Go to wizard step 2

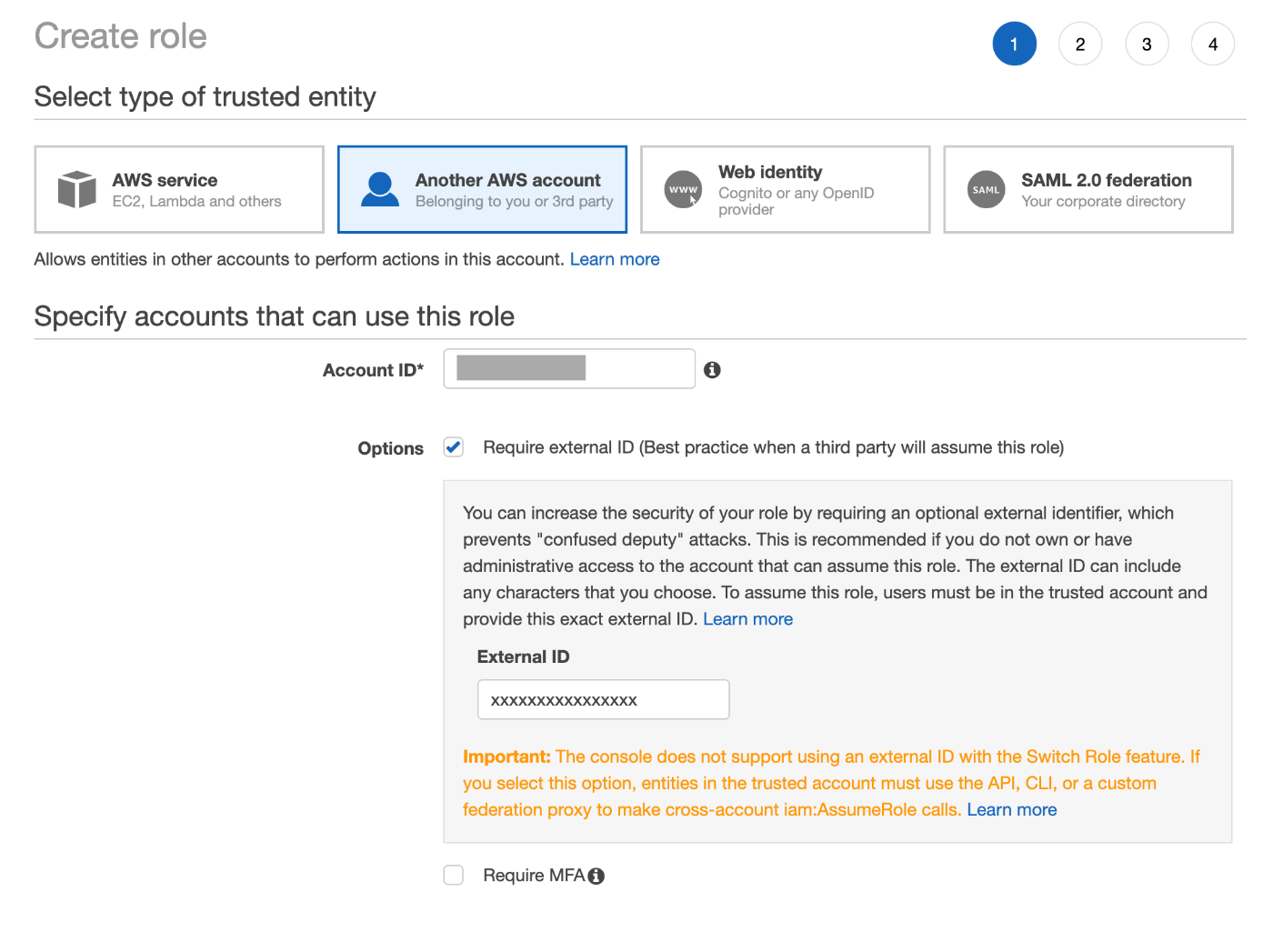[x=1080, y=44]
